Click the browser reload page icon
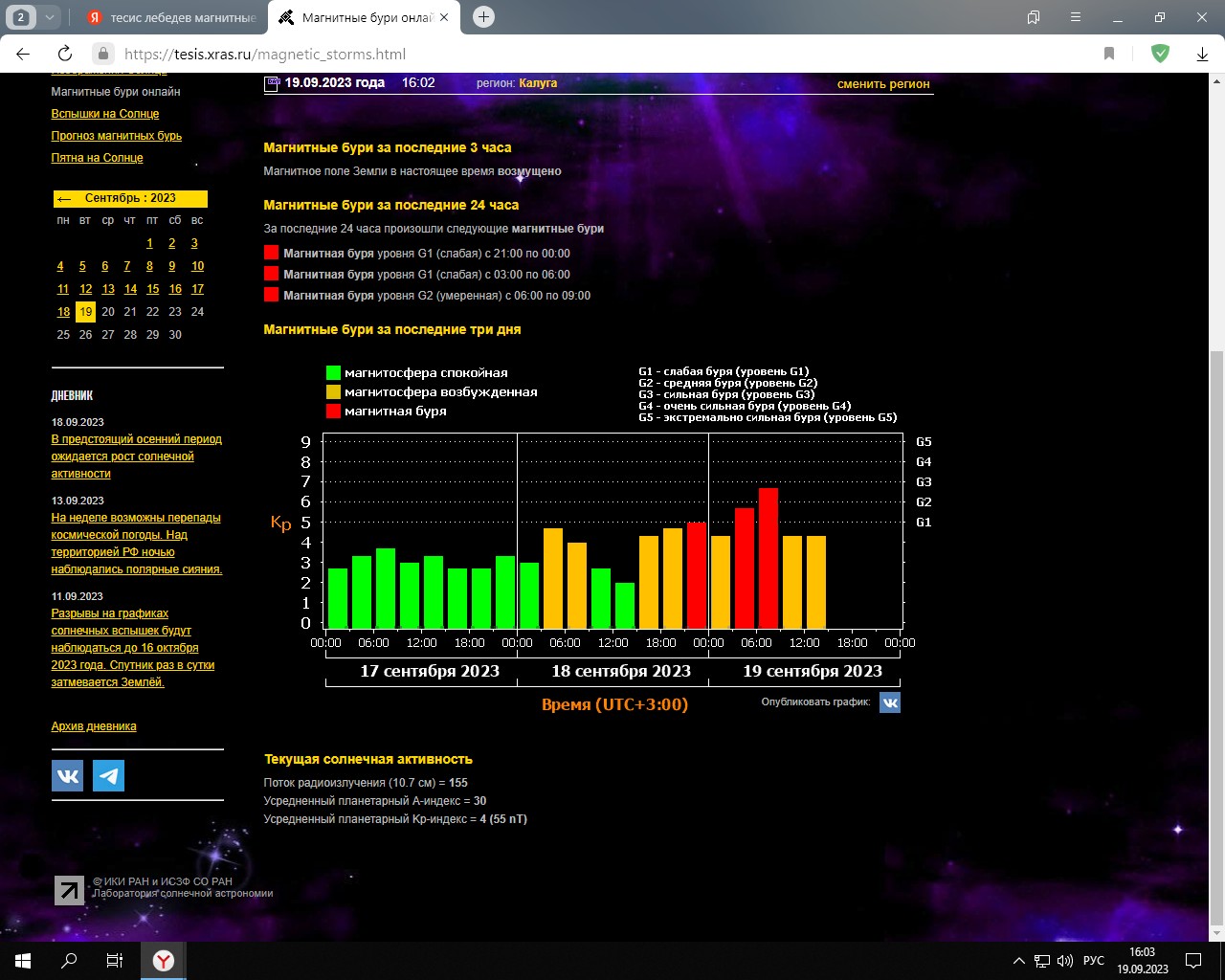The width and height of the screenshot is (1225, 980). pos(65,54)
